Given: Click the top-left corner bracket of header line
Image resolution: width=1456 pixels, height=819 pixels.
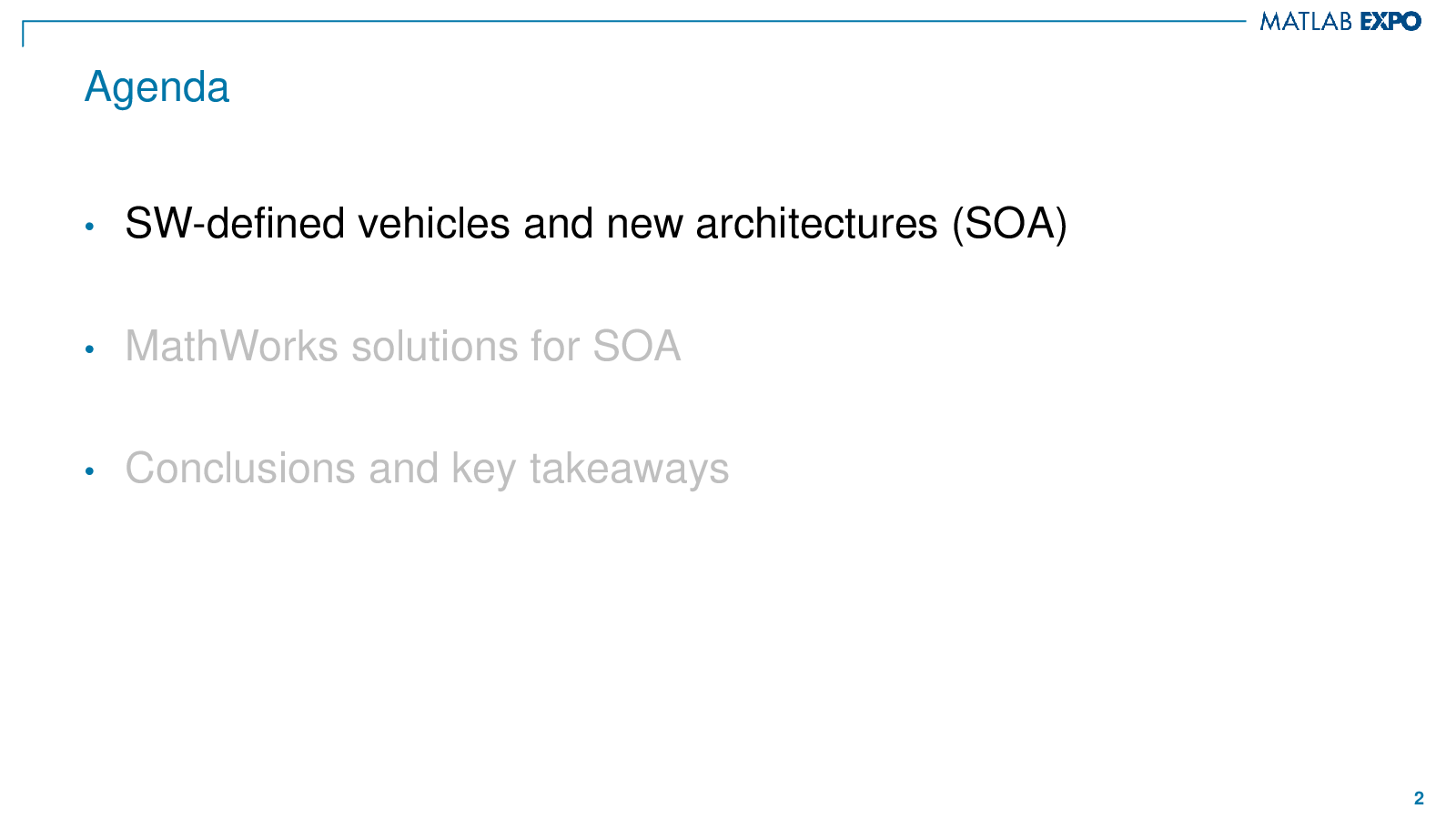Looking at the screenshot, I should (25, 33).
